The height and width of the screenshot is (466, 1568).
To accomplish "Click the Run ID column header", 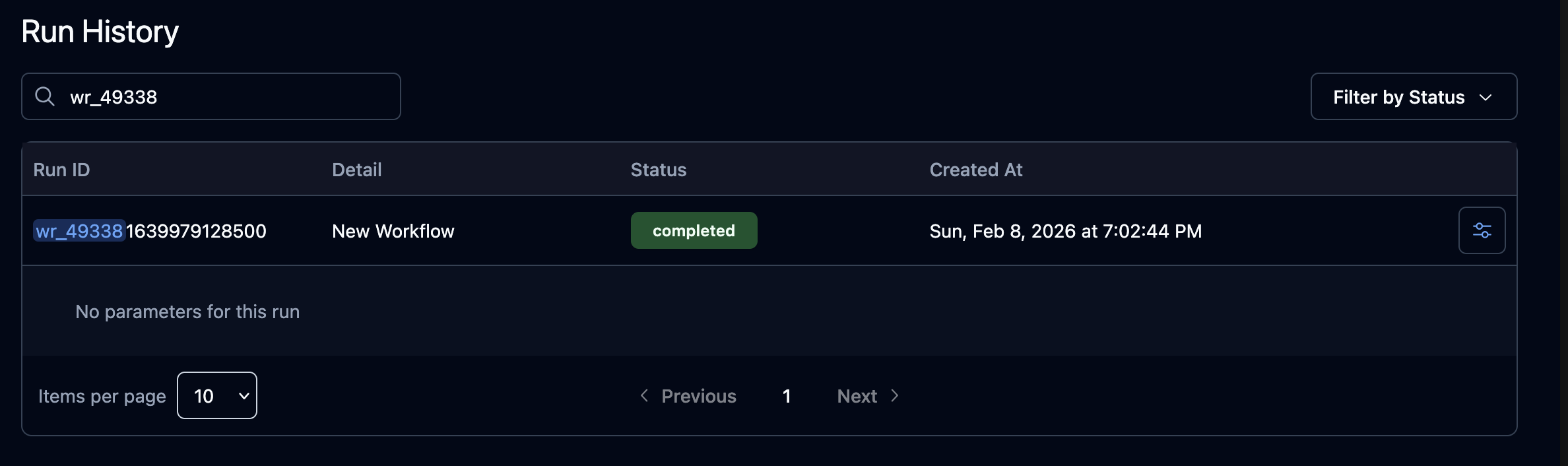I will coord(61,170).
